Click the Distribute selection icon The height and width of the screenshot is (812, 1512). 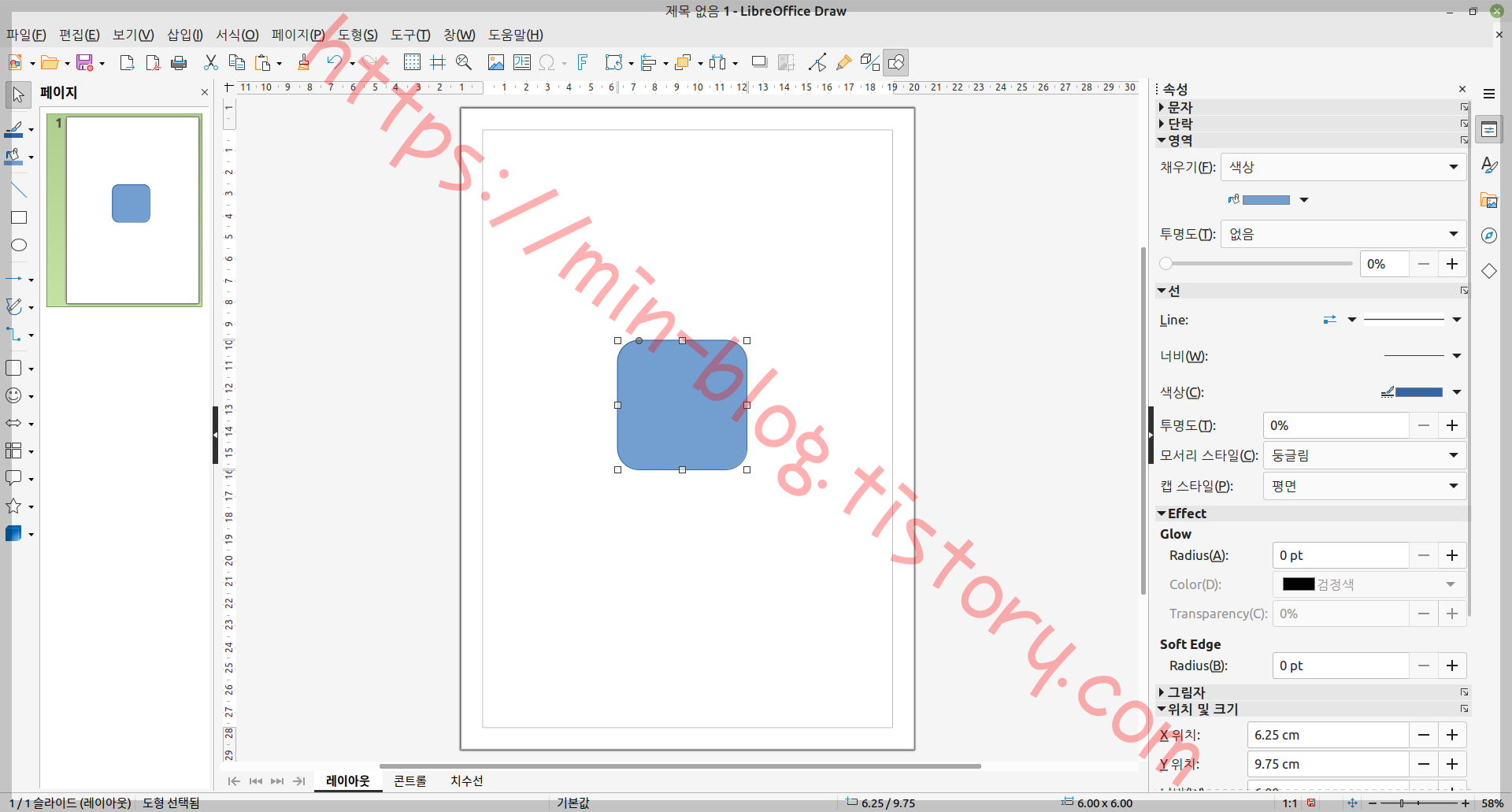717,62
